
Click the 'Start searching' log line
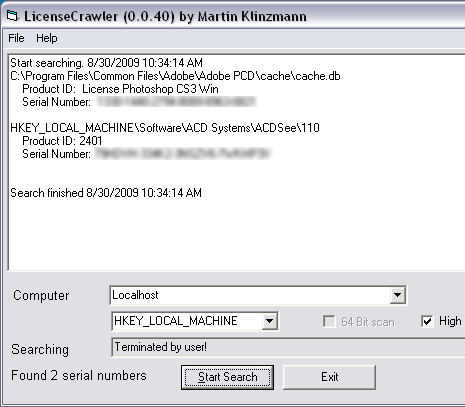coord(106,63)
